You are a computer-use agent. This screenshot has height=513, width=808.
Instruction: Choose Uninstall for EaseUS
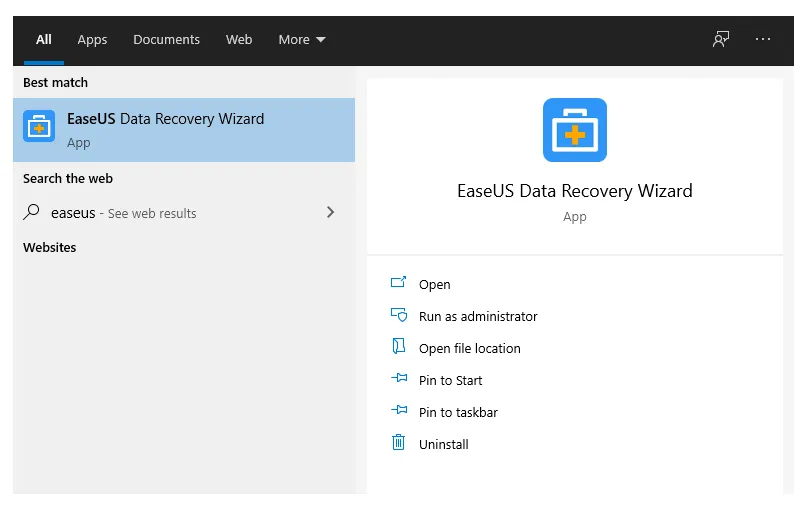(444, 444)
